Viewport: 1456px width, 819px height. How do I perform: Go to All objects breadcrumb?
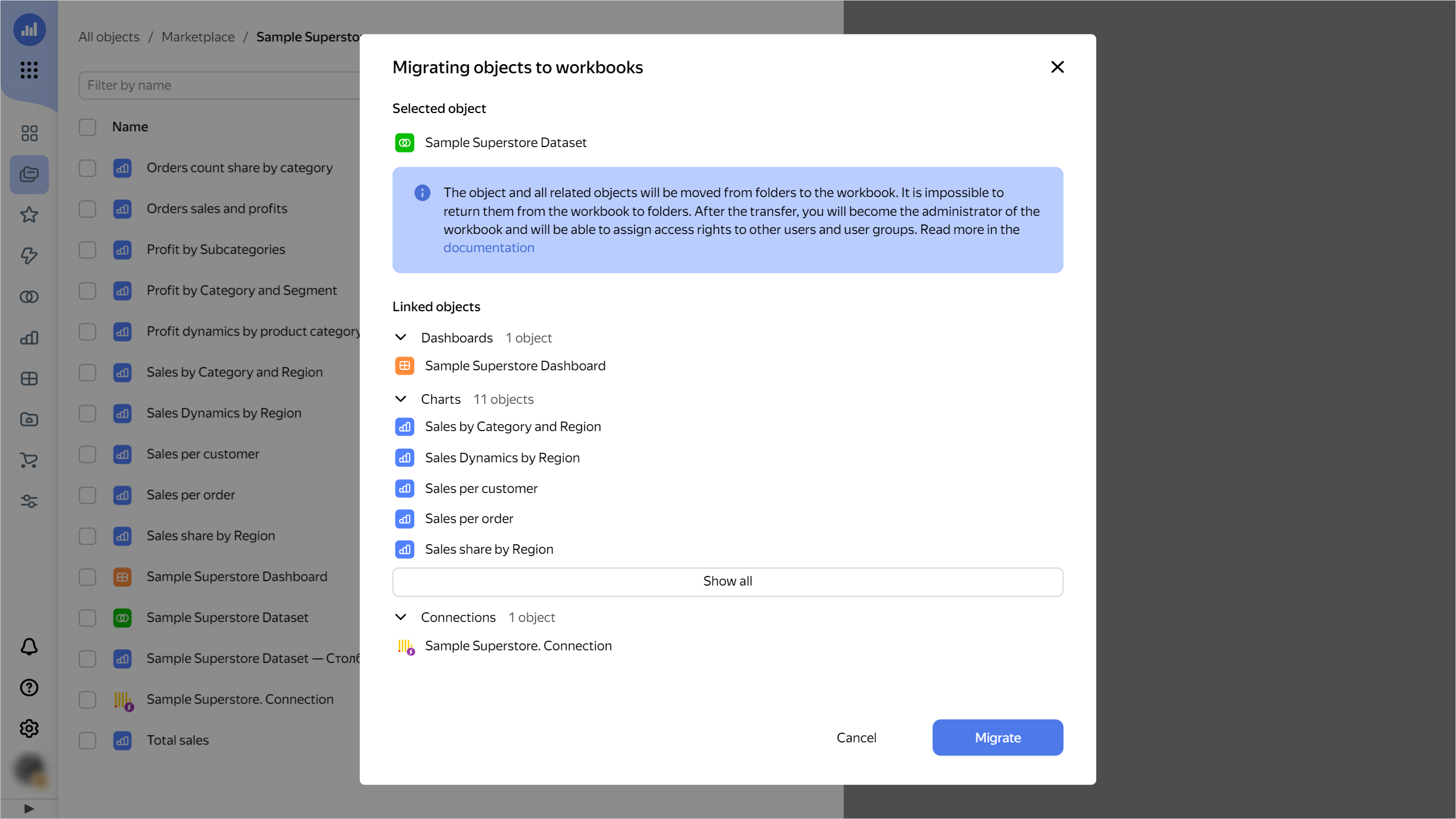[109, 37]
